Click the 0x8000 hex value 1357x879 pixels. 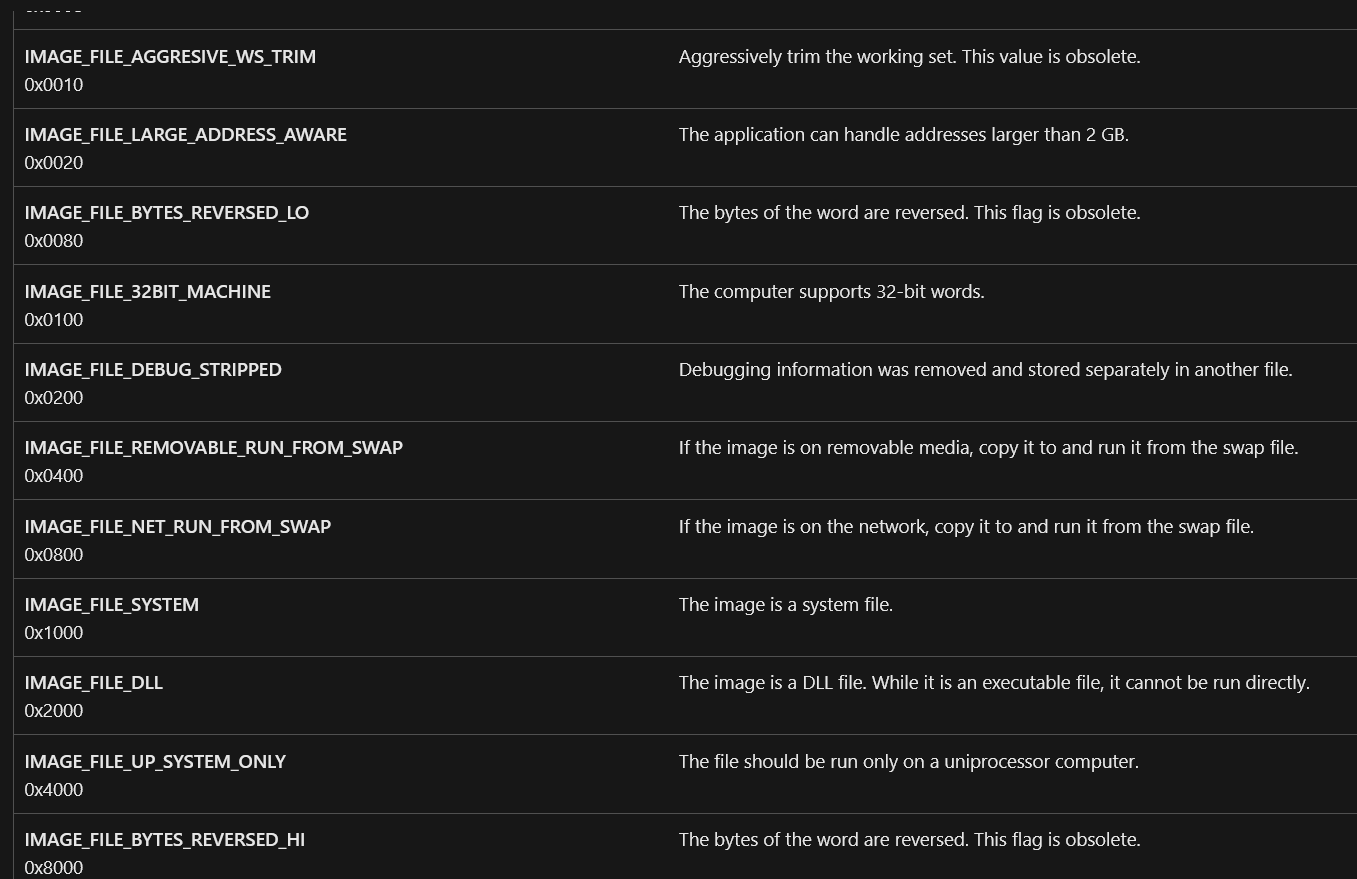point(54,868)
